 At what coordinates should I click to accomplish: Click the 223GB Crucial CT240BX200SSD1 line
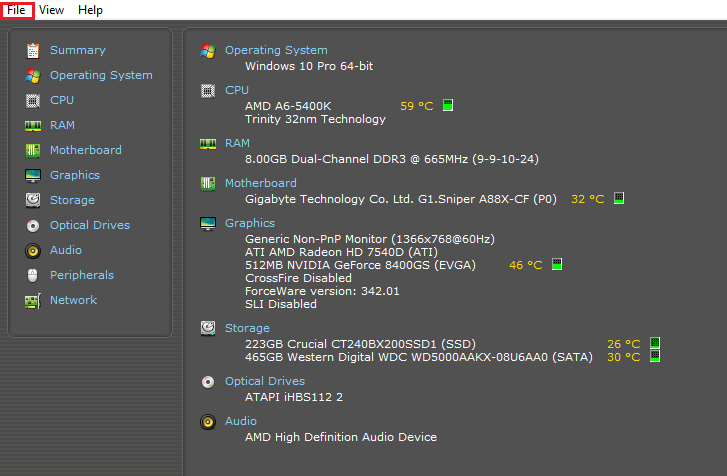click(360, 344)
